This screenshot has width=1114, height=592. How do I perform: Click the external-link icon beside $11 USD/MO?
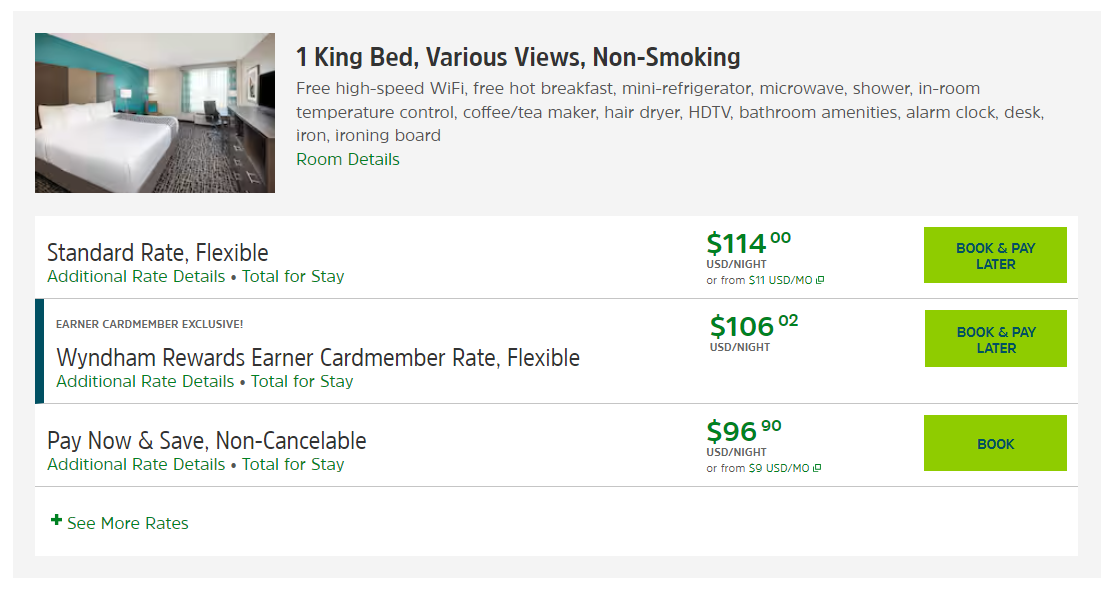[820, 281]
